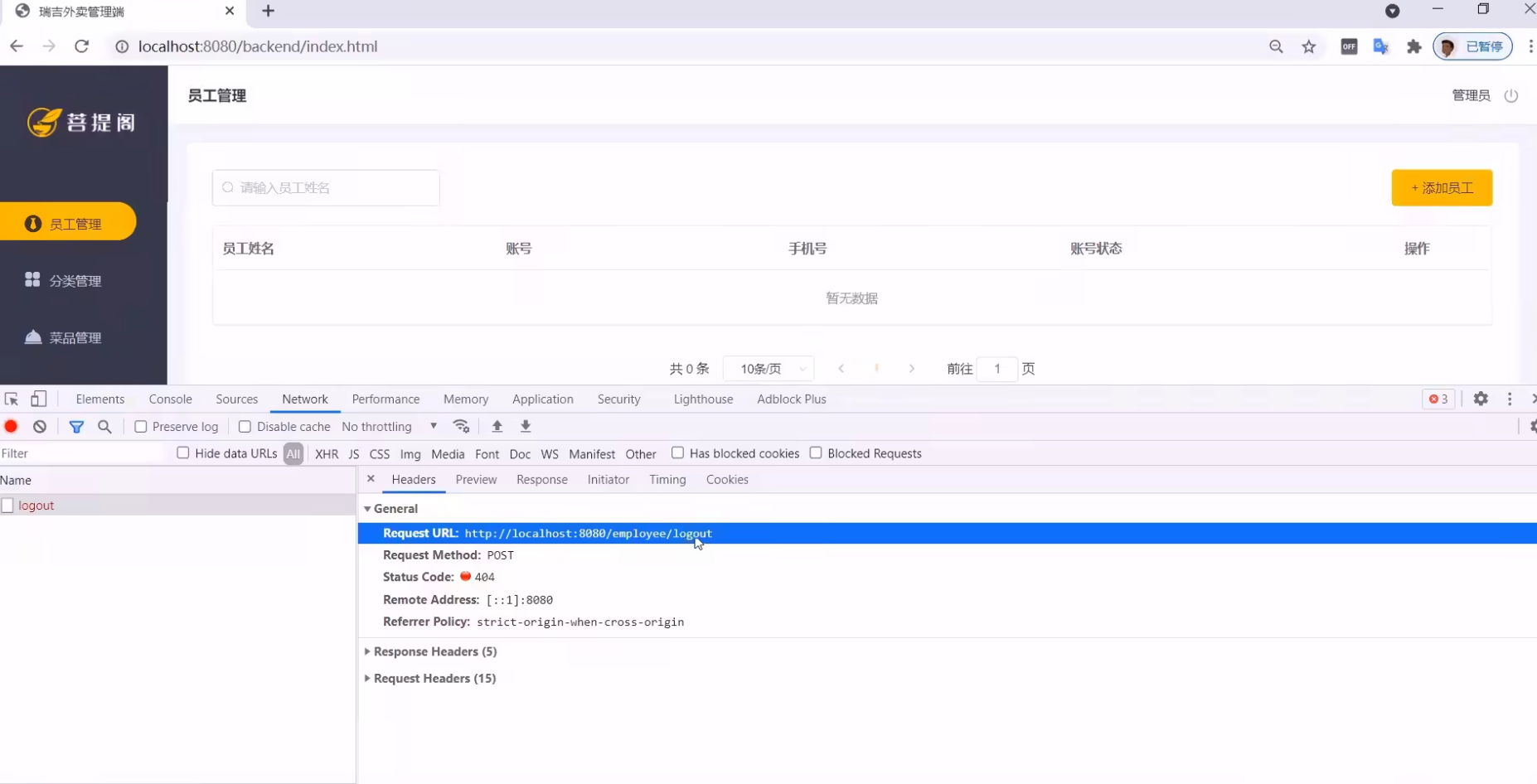Open the Adblock Plus tab
This screenshot has height=784, width=1537.
click(792, 399)
